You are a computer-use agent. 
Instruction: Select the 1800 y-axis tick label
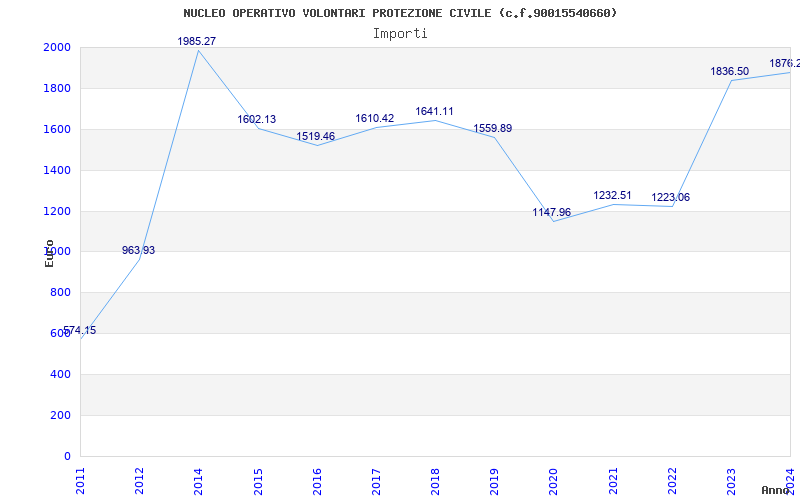pos(57,88)
